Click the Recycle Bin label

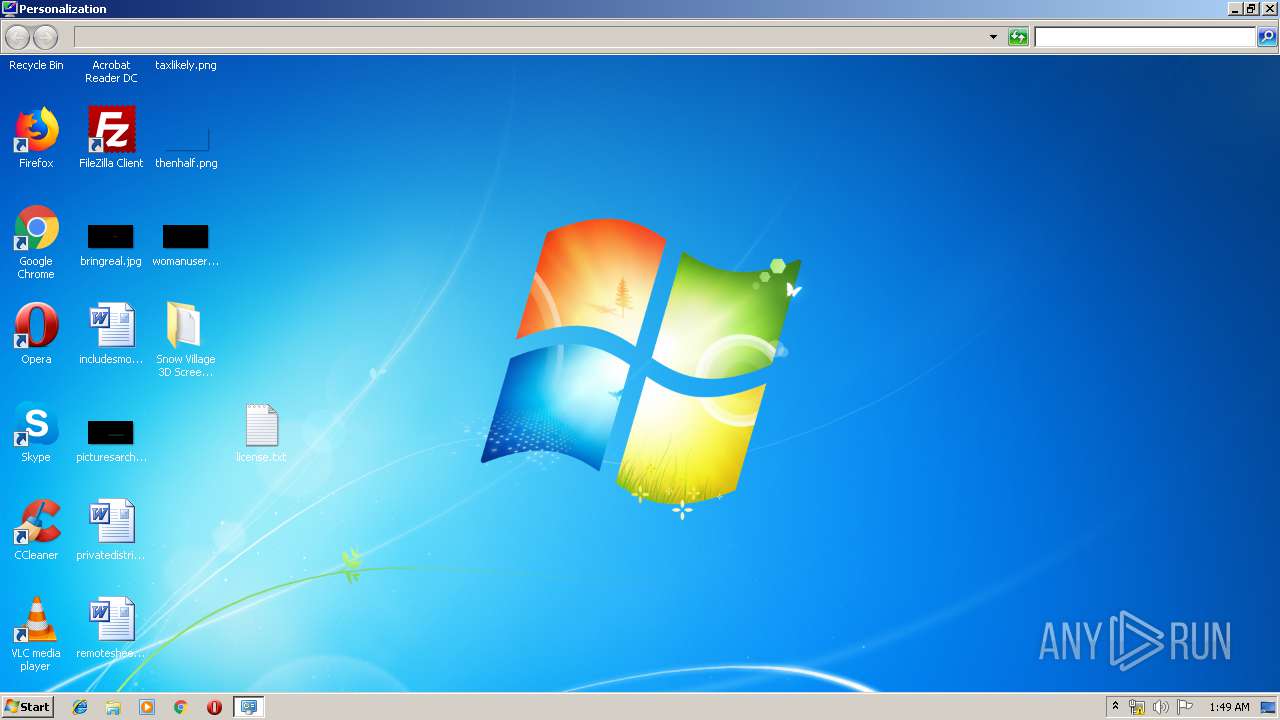click(36, 65)
